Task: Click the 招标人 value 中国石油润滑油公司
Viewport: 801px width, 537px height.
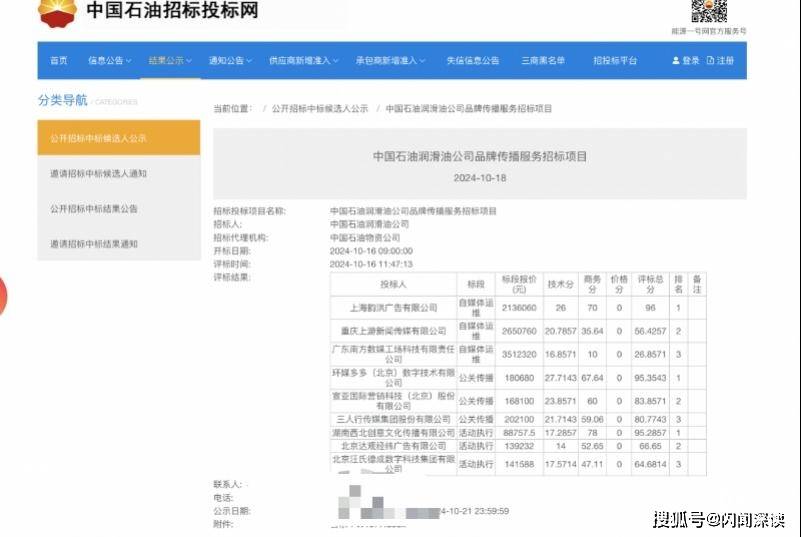Action: click(x=369, y=224)
